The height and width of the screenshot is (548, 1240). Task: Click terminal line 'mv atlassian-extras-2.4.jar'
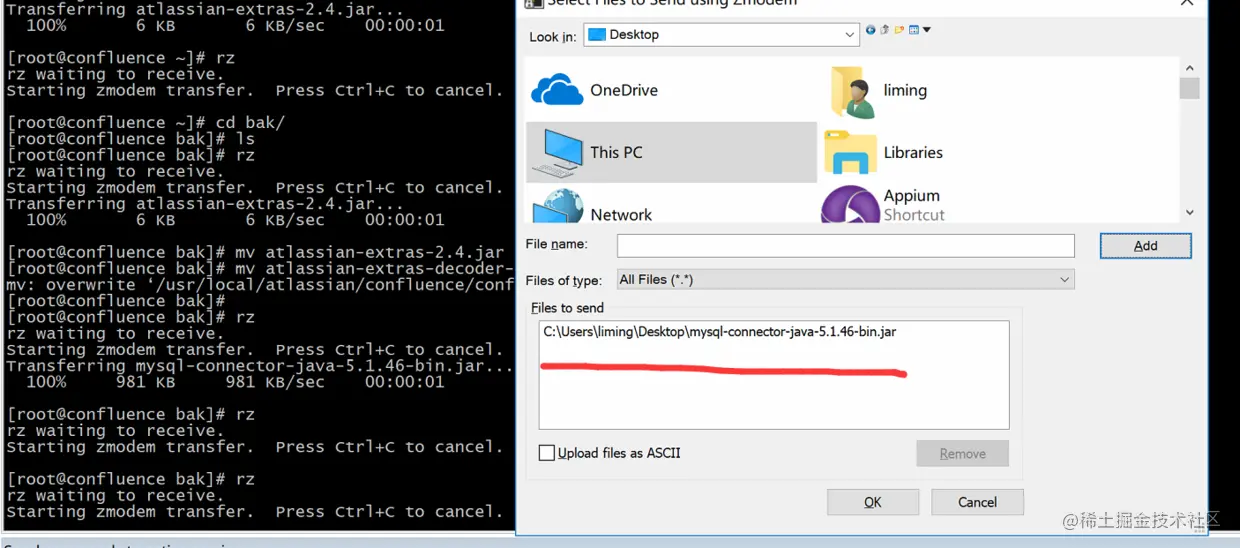pyautogui.click(x=255, y=252)
